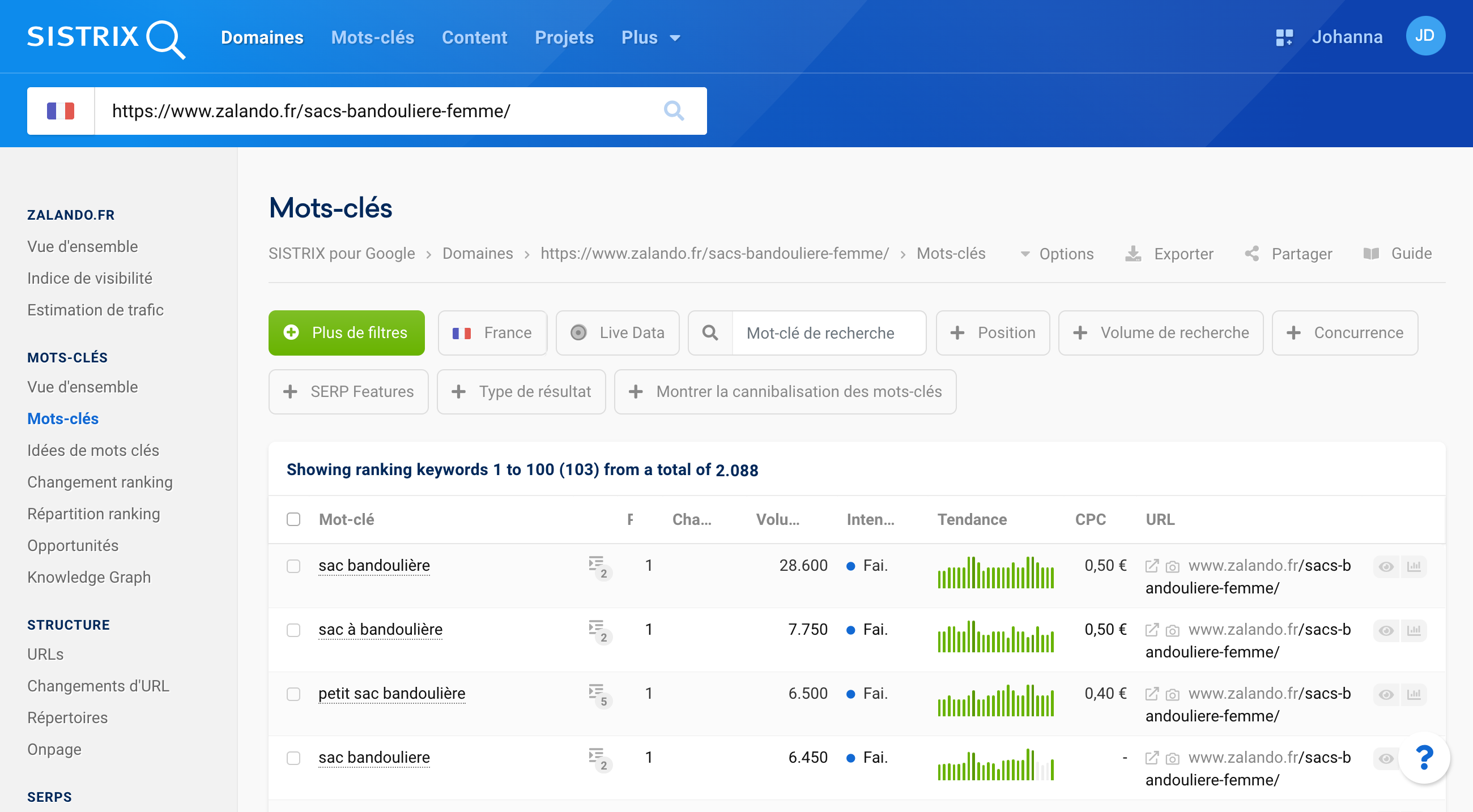Open external link icon for sac bandoulière row

(x=1152, y=566)
